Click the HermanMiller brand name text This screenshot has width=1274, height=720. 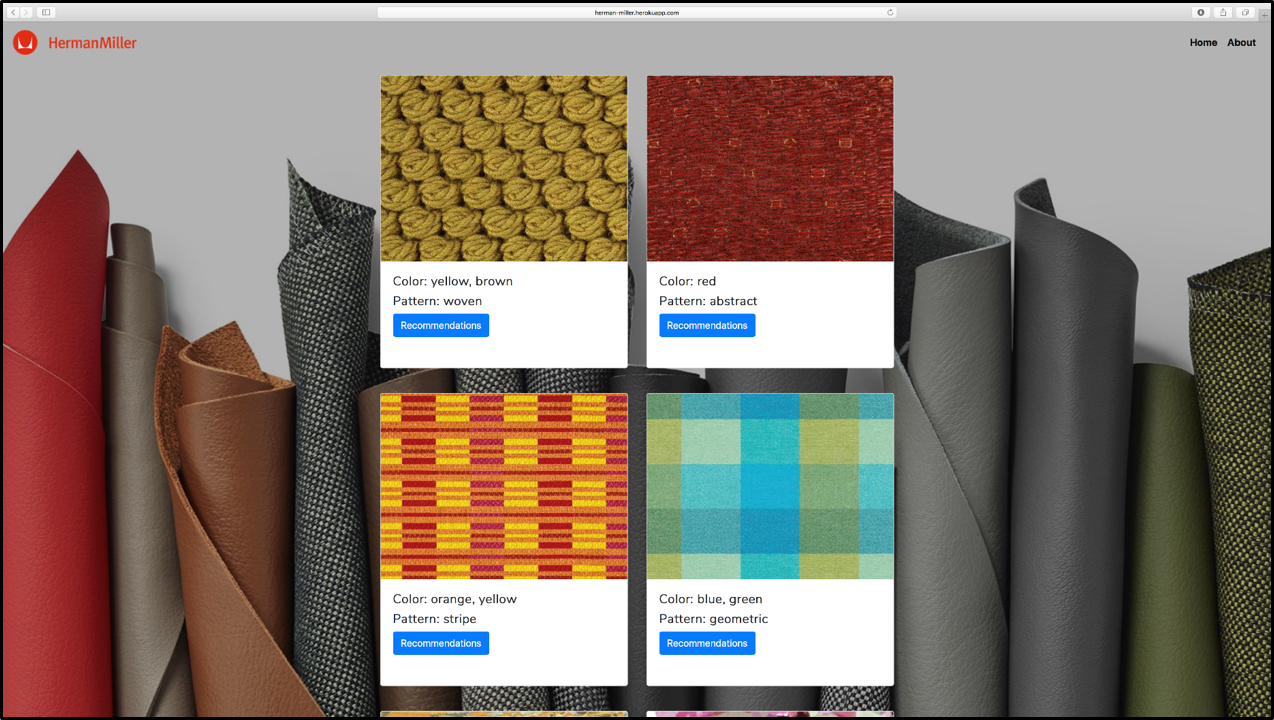pos(92,43)
